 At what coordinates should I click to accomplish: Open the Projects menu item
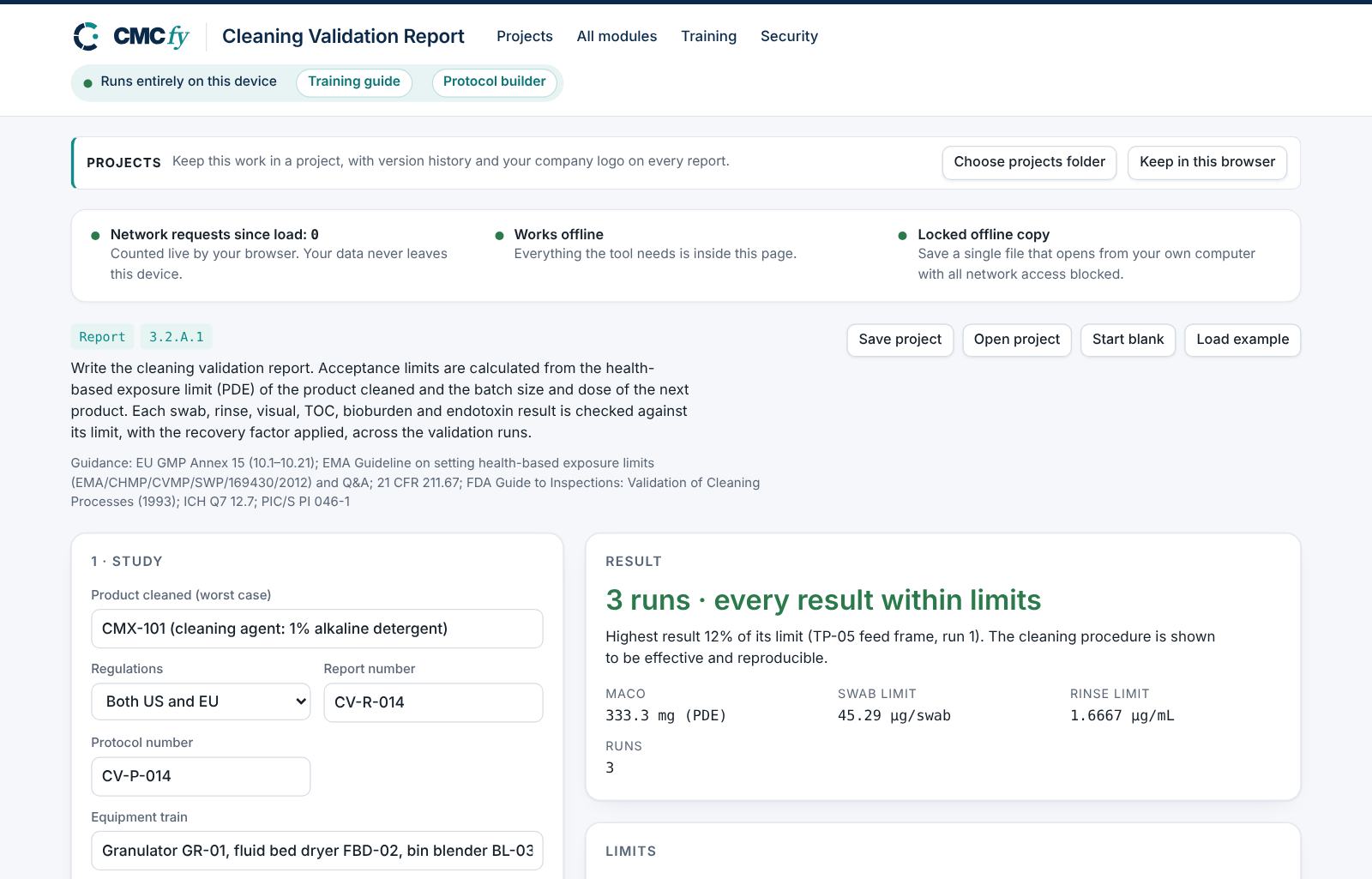coord(525,36)
